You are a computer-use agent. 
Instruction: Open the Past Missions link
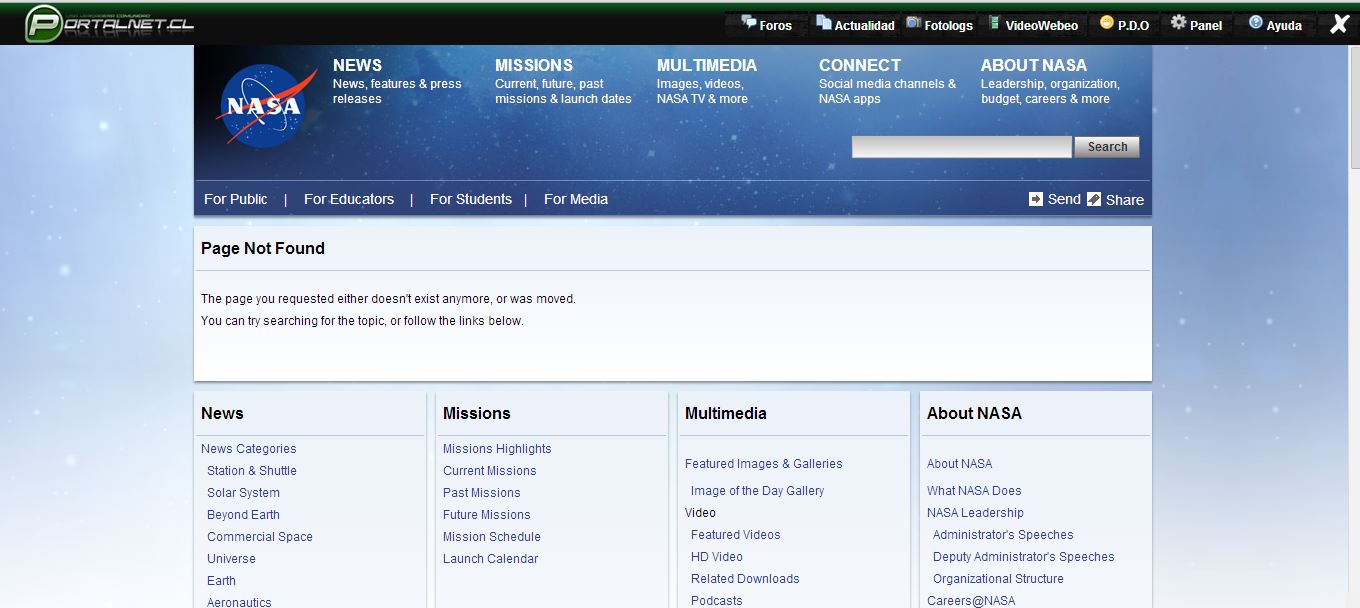coord(482,493)
